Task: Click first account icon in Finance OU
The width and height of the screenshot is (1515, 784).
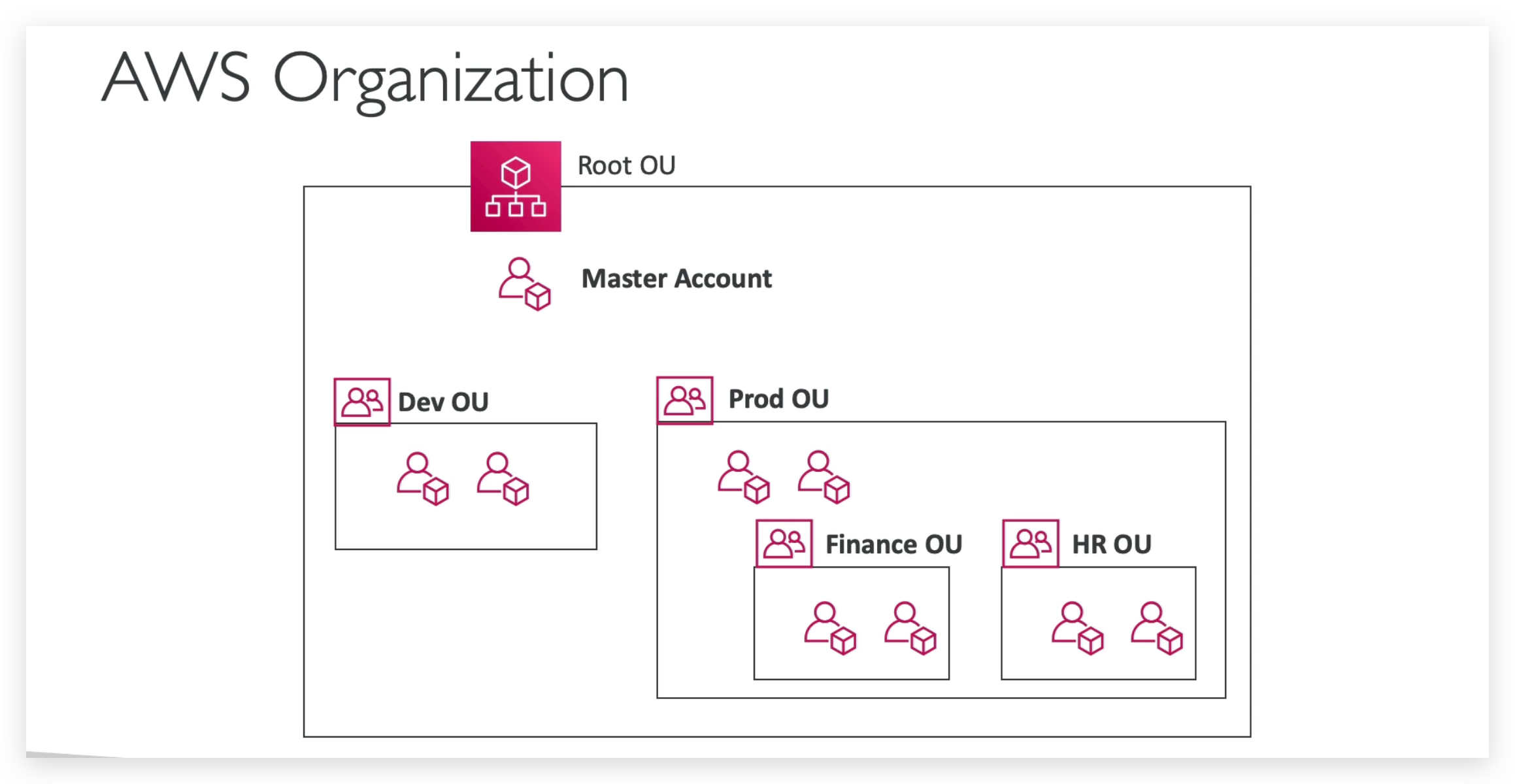Action: pyautogui.click(x=830, y=628)
